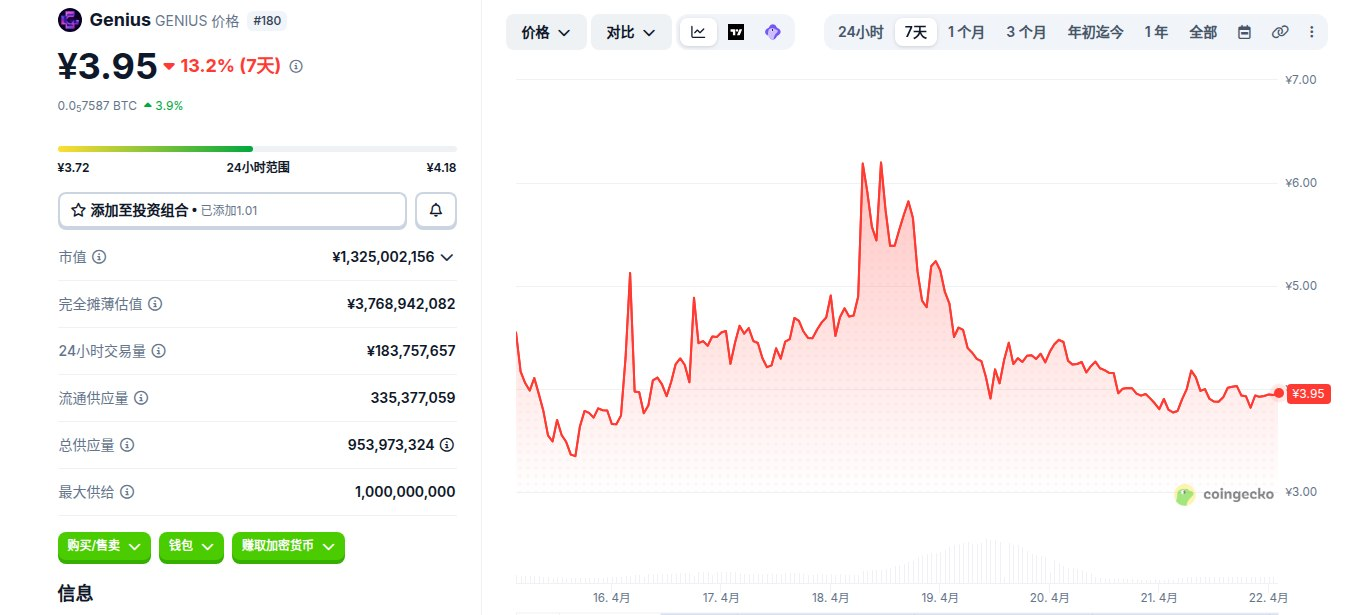Viewport: 1360px width, 615px height.
Task: Select 年初迄今 time range
Action: pos(1095,32)
